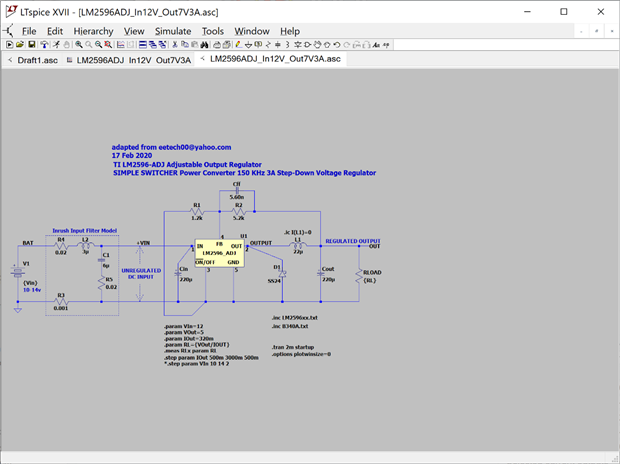Zoom in using the magnifier plus icon
This screenshot has height=464, width=620.
(79, 45)
